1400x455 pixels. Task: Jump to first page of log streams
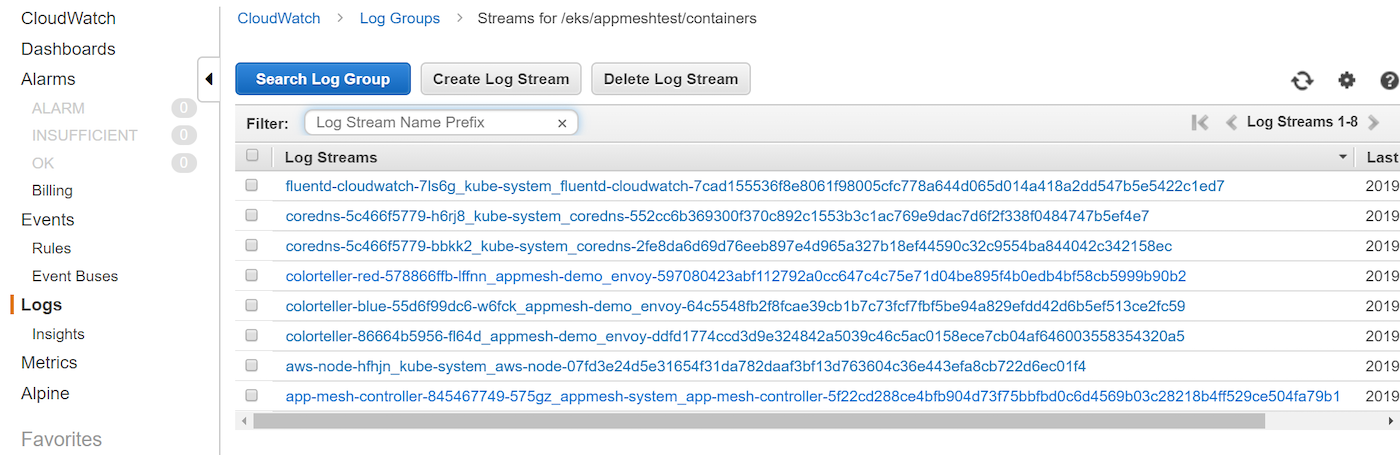pyautogui.click(x=1200, y=122)
